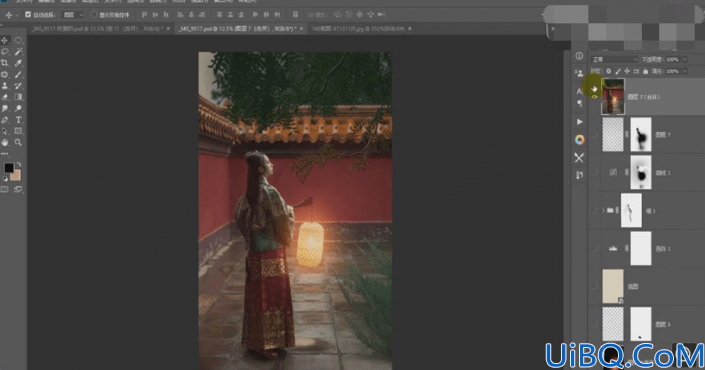This screenshot has width=705, height=370.
Task: Select the Hand tool
Action: 5,143
